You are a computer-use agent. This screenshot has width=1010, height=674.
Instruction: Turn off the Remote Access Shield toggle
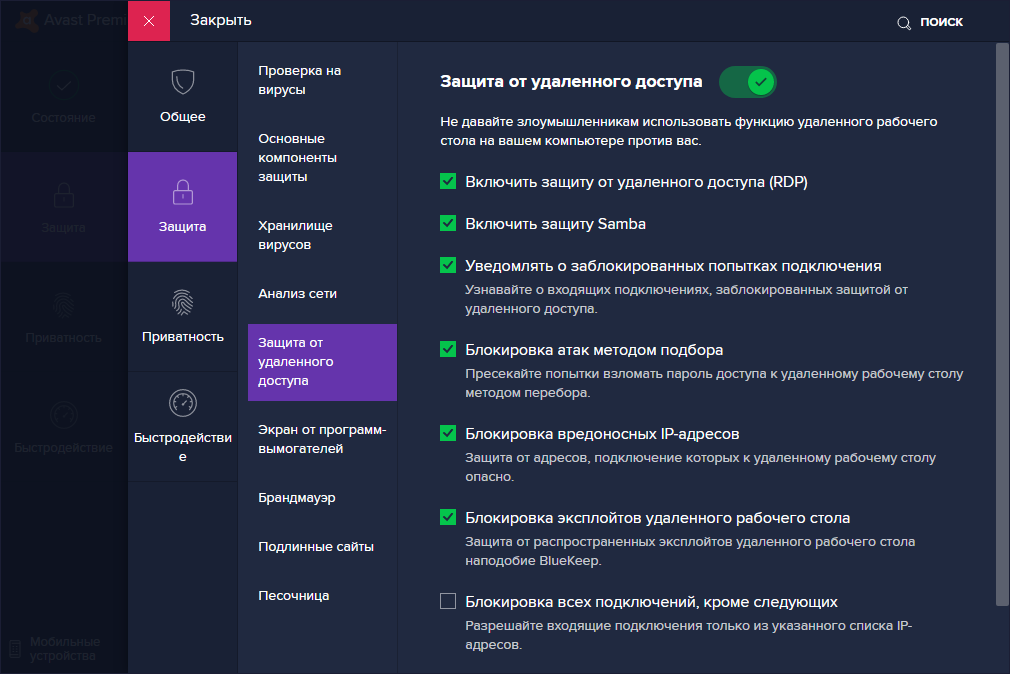[x=748, y=81]
